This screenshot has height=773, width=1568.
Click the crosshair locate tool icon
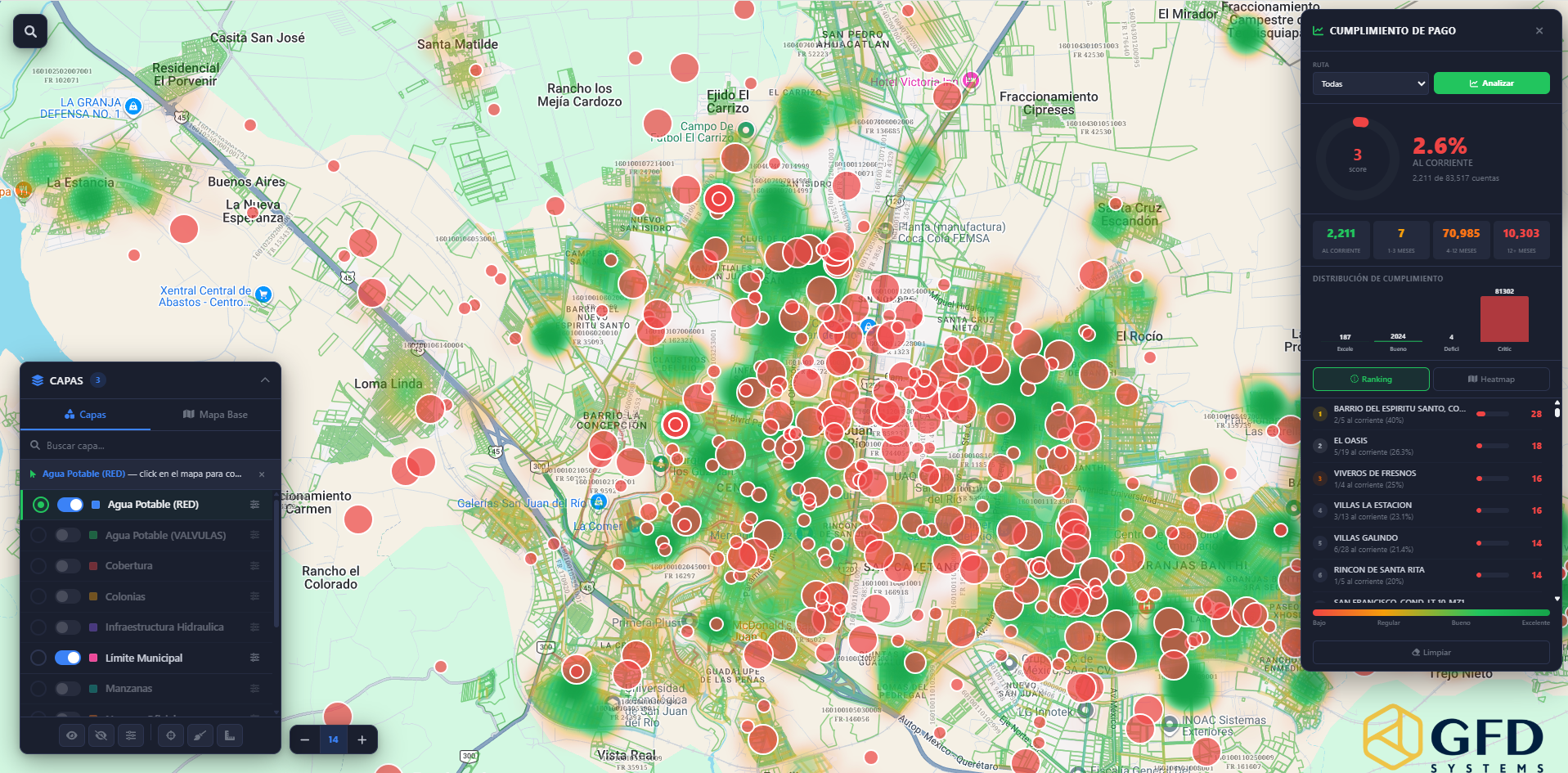[171, 735]
